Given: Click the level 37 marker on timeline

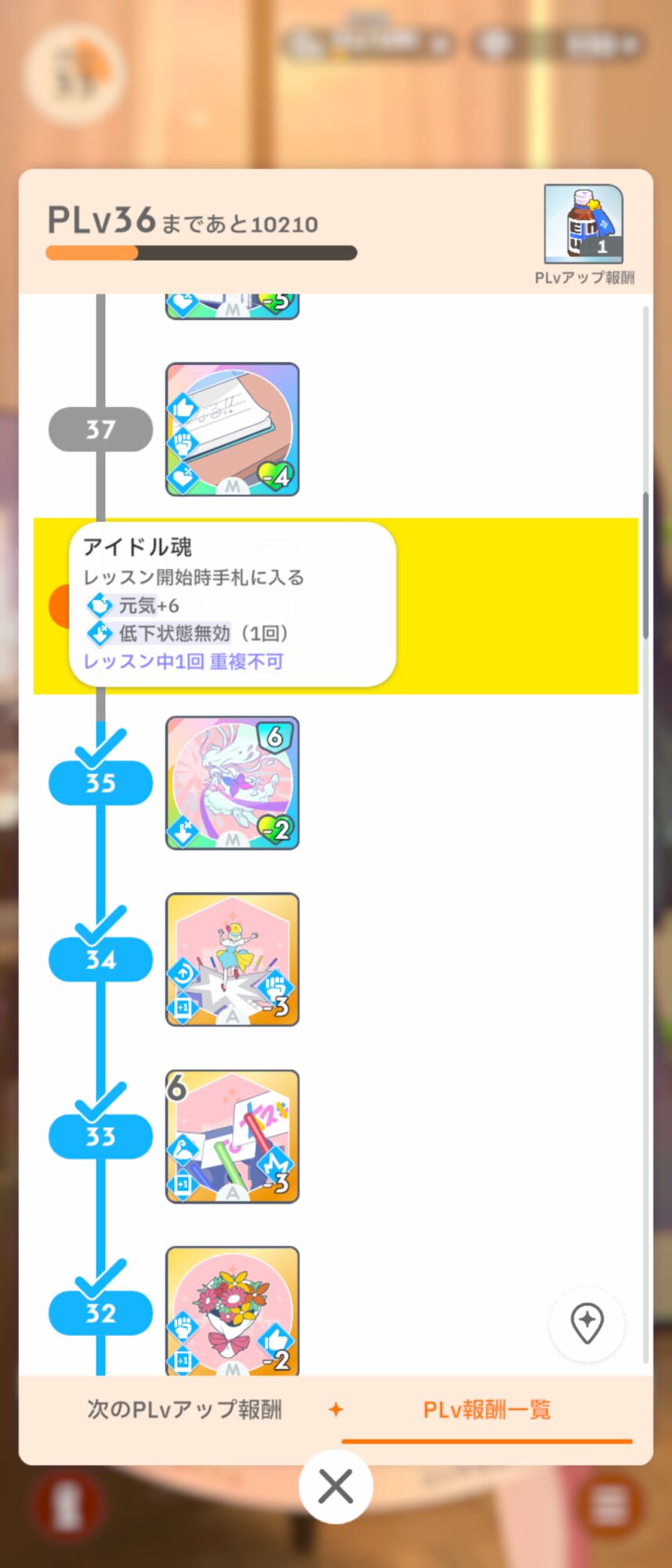Looking at the screenshot, I should coord(100,429).
